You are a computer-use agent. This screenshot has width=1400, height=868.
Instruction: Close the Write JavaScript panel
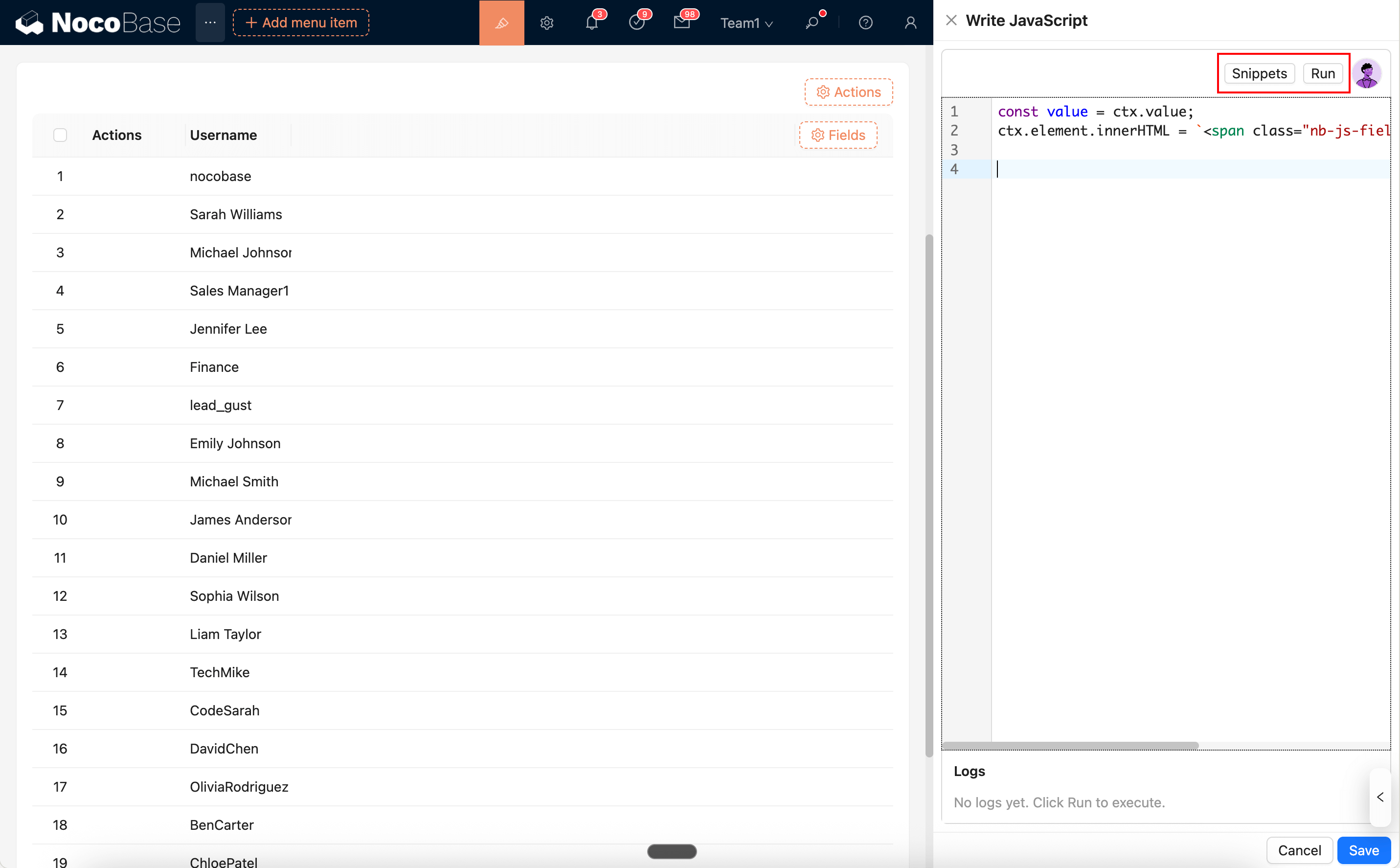tap(951, 20)
